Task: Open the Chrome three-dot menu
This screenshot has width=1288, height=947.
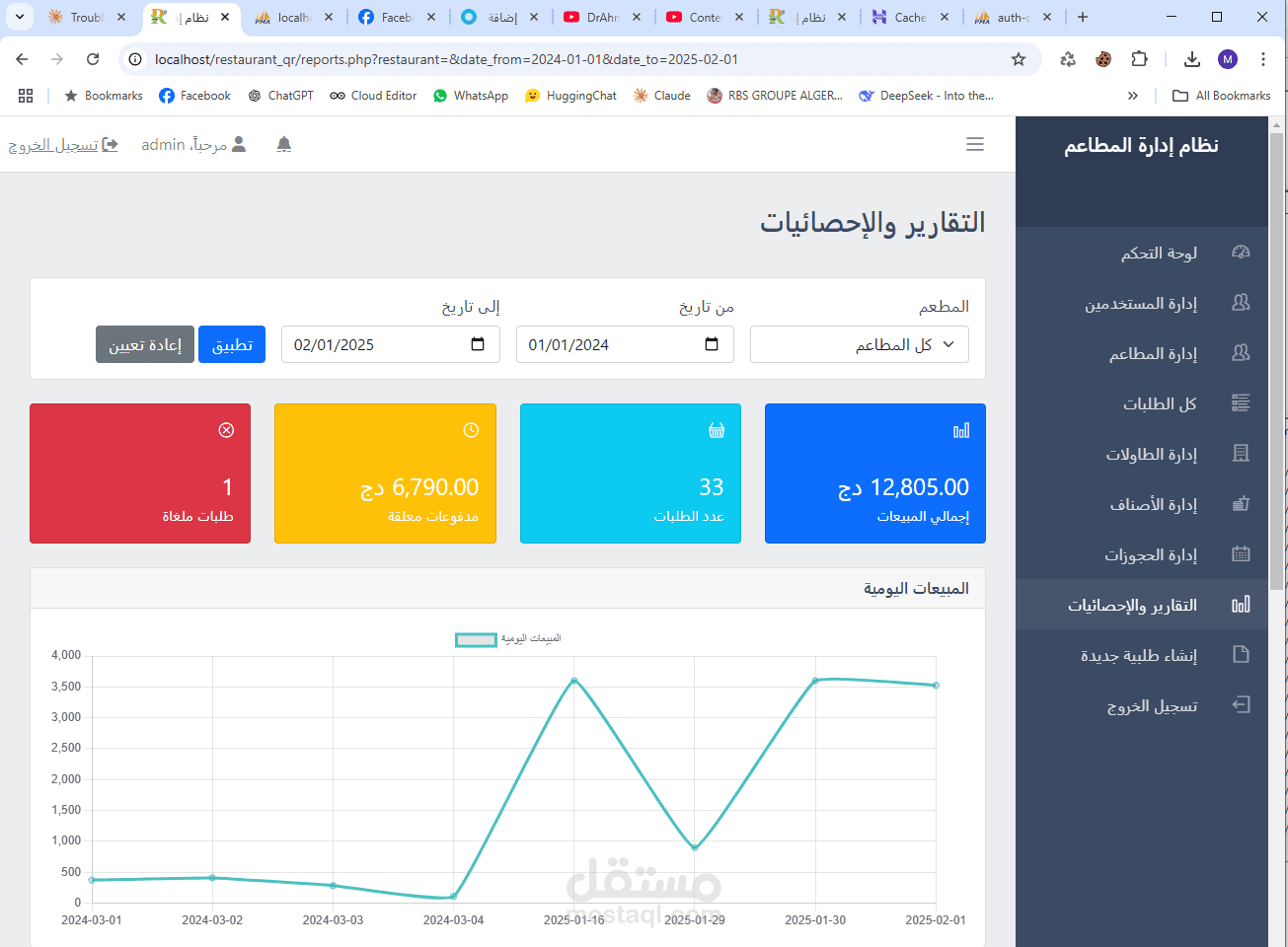Action: coord(1263,59)
